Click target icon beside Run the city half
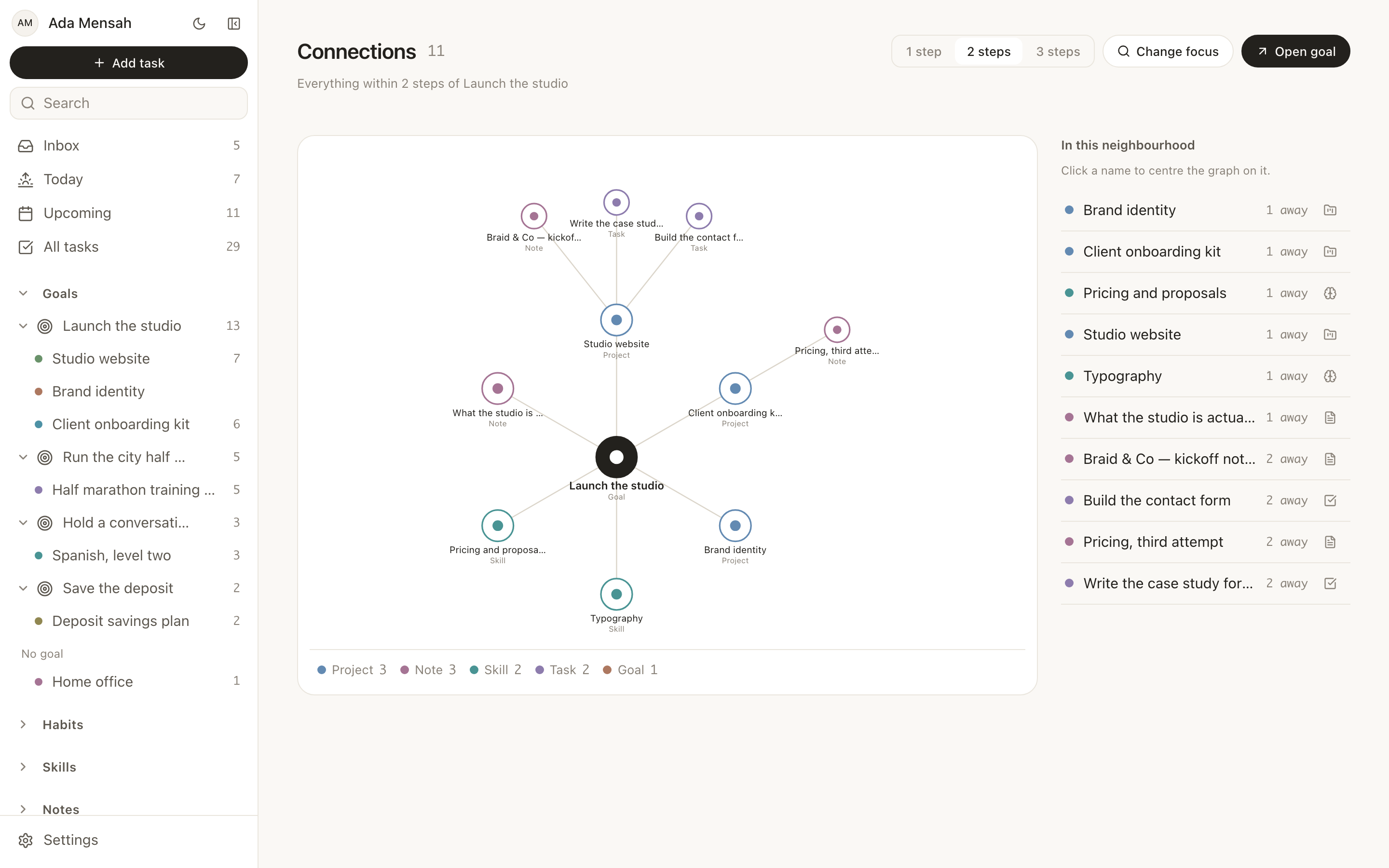The height and width of the screenshot is (868, 1389). coord(45,458)
